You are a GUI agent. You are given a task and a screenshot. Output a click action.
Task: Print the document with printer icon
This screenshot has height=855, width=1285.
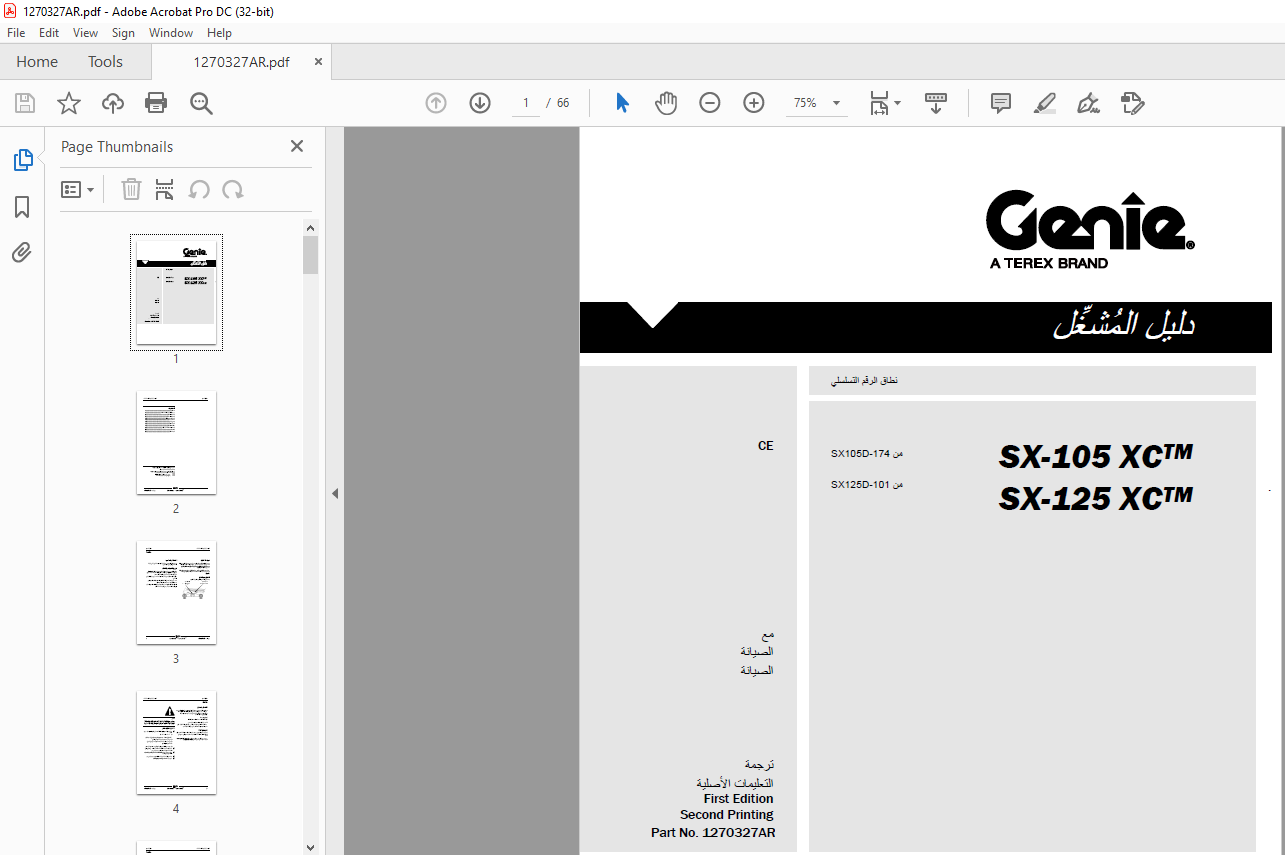click(x=156, y=103)
